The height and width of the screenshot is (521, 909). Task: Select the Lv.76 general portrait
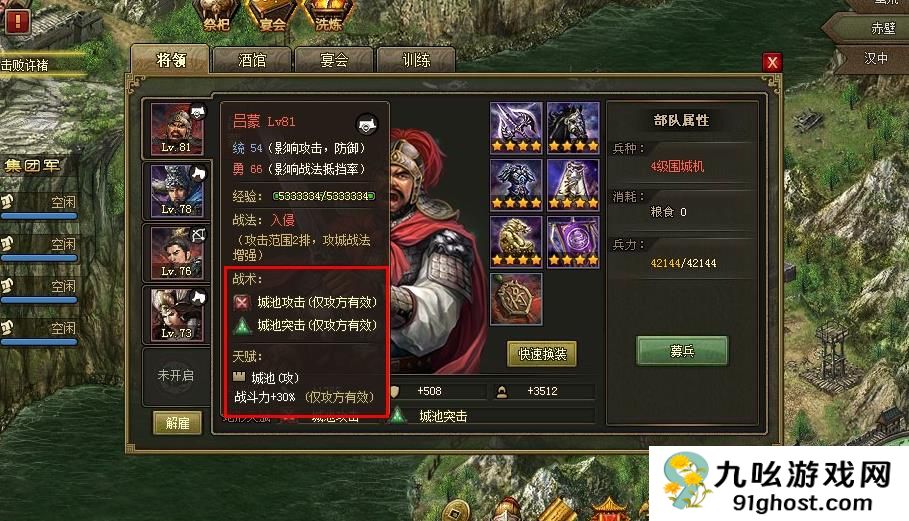point(177,253)
